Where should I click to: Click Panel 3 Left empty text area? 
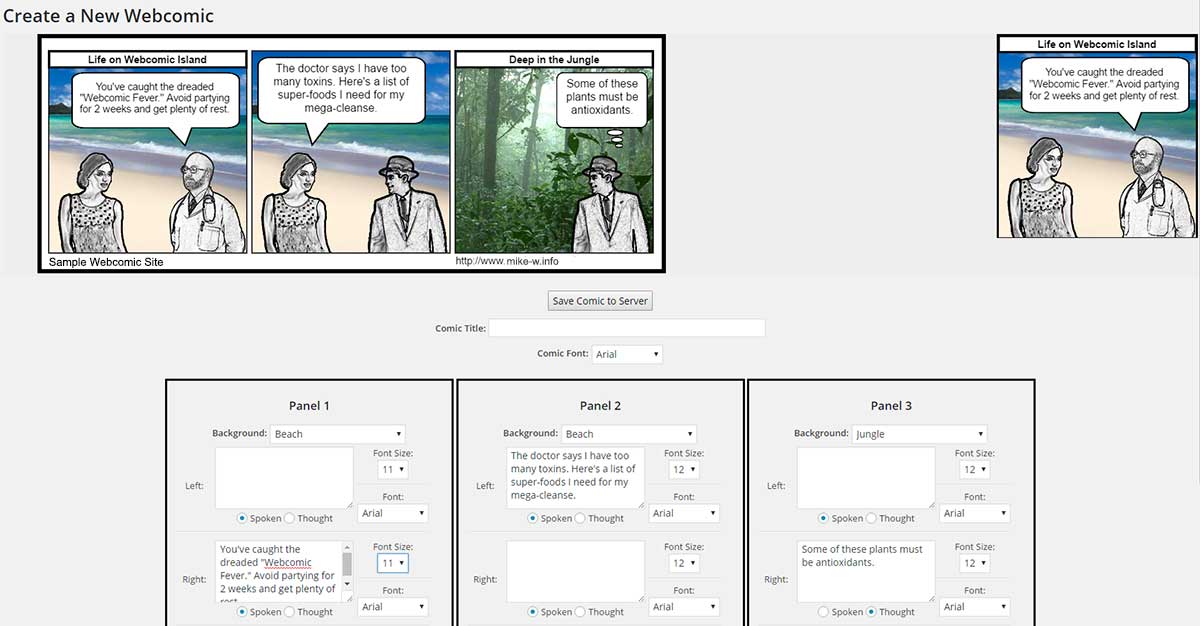coord(866,478)
